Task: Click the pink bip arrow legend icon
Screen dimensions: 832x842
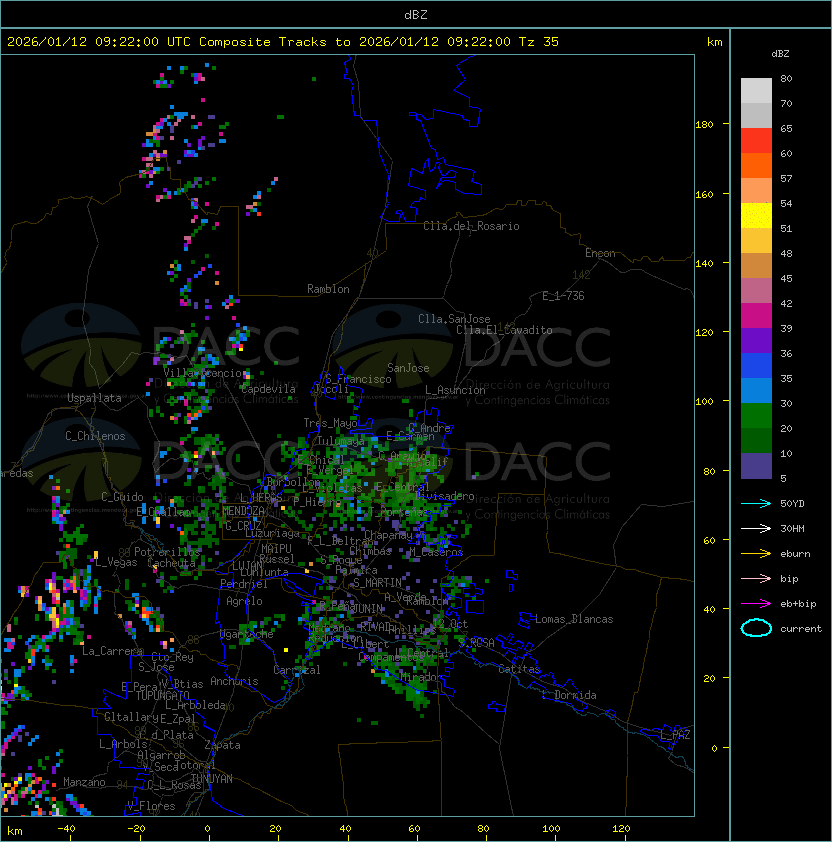Action: tap(756, 578)
